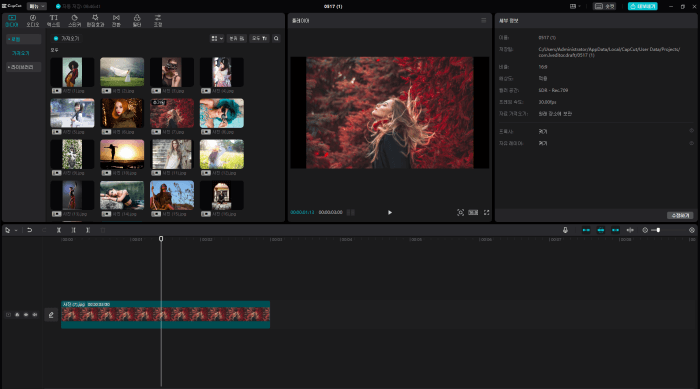
Task: Click the focus/scan icon in player controls
Action: (460, 213)
